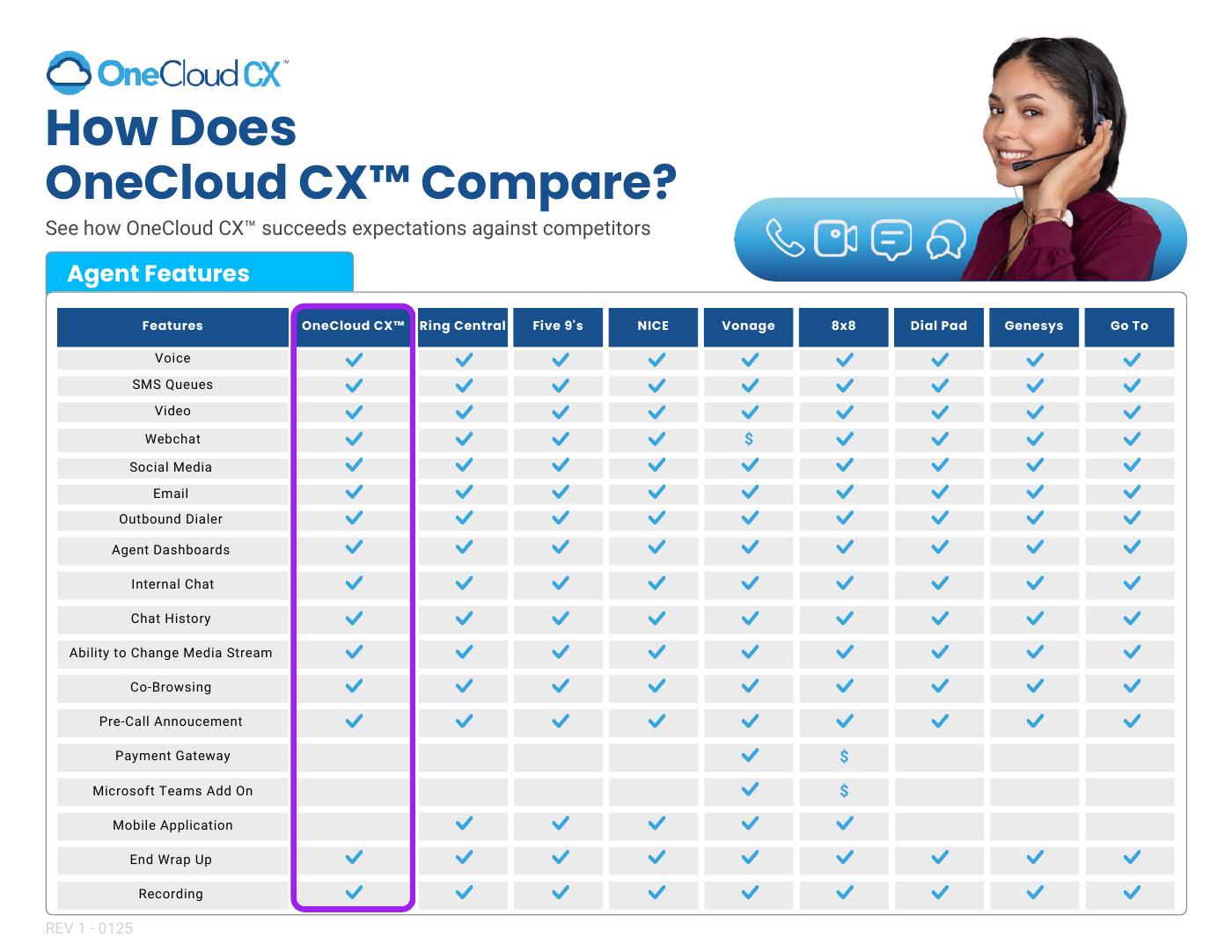The image size is (1232, 952).
Task: Click the Dial Pad column header
Action: 939,326
